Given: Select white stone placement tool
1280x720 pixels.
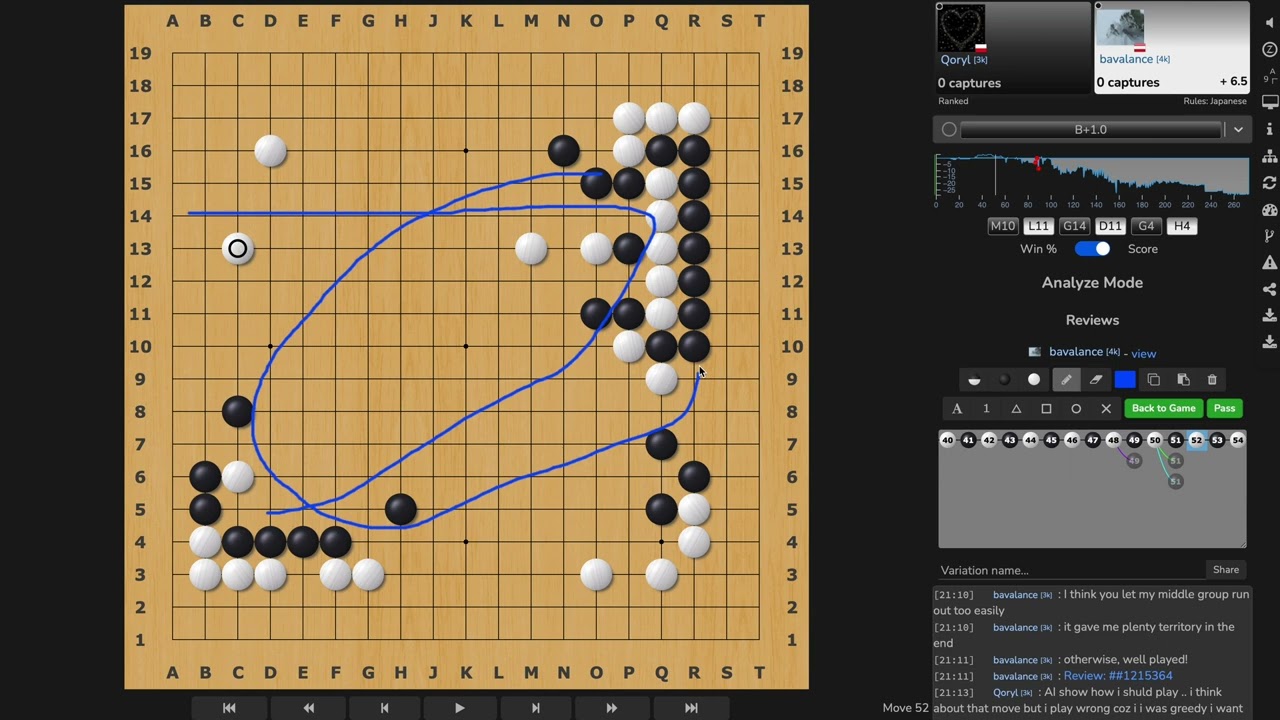Looking at the screenshot, I should 1034,380.
